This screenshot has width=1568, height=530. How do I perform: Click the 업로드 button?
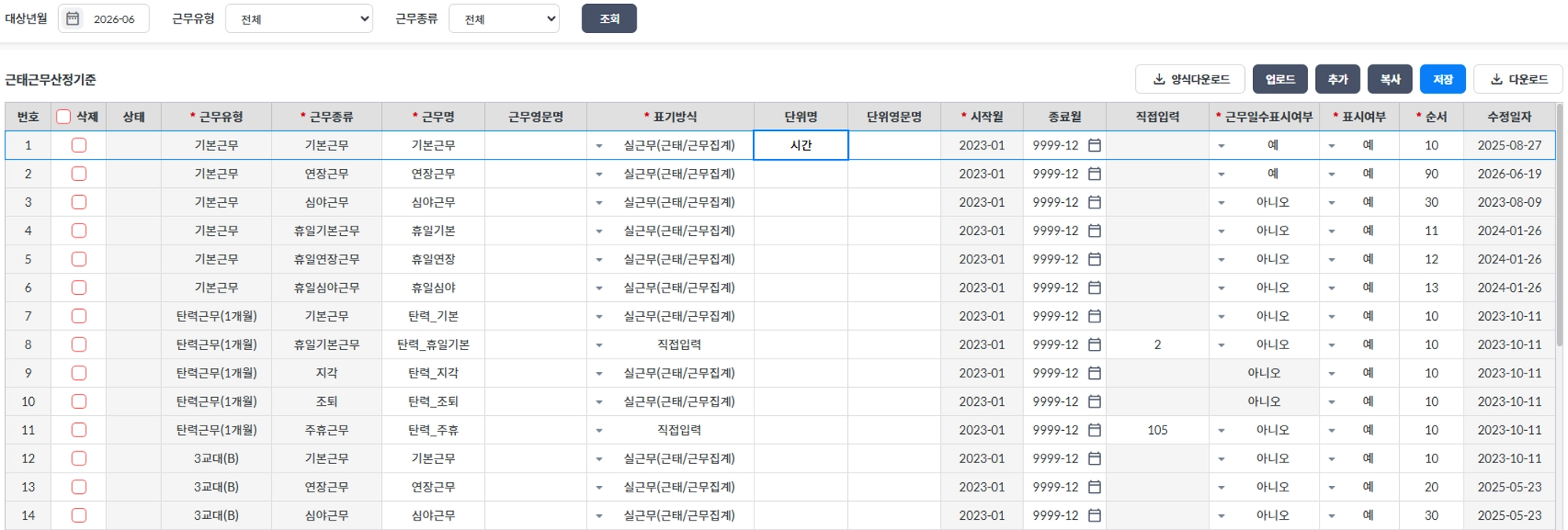click(x=1280, y=79)
